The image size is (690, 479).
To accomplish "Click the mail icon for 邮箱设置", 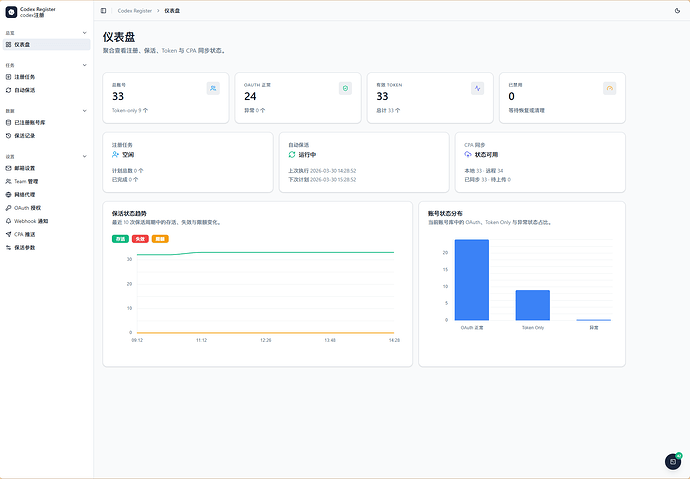I will [x=8, y=168].
